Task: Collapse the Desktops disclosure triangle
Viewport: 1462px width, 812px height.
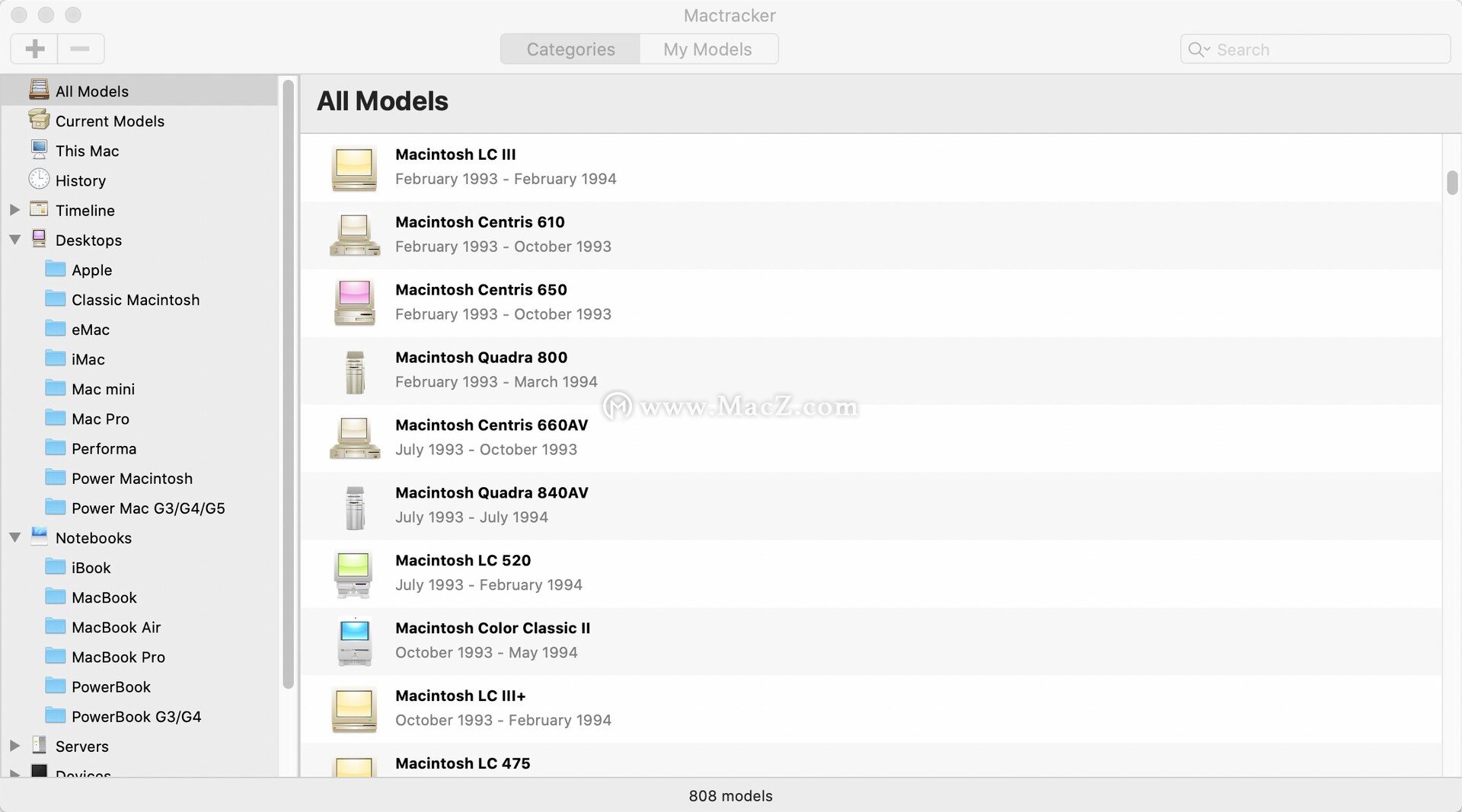Action: tap(14, 240)
